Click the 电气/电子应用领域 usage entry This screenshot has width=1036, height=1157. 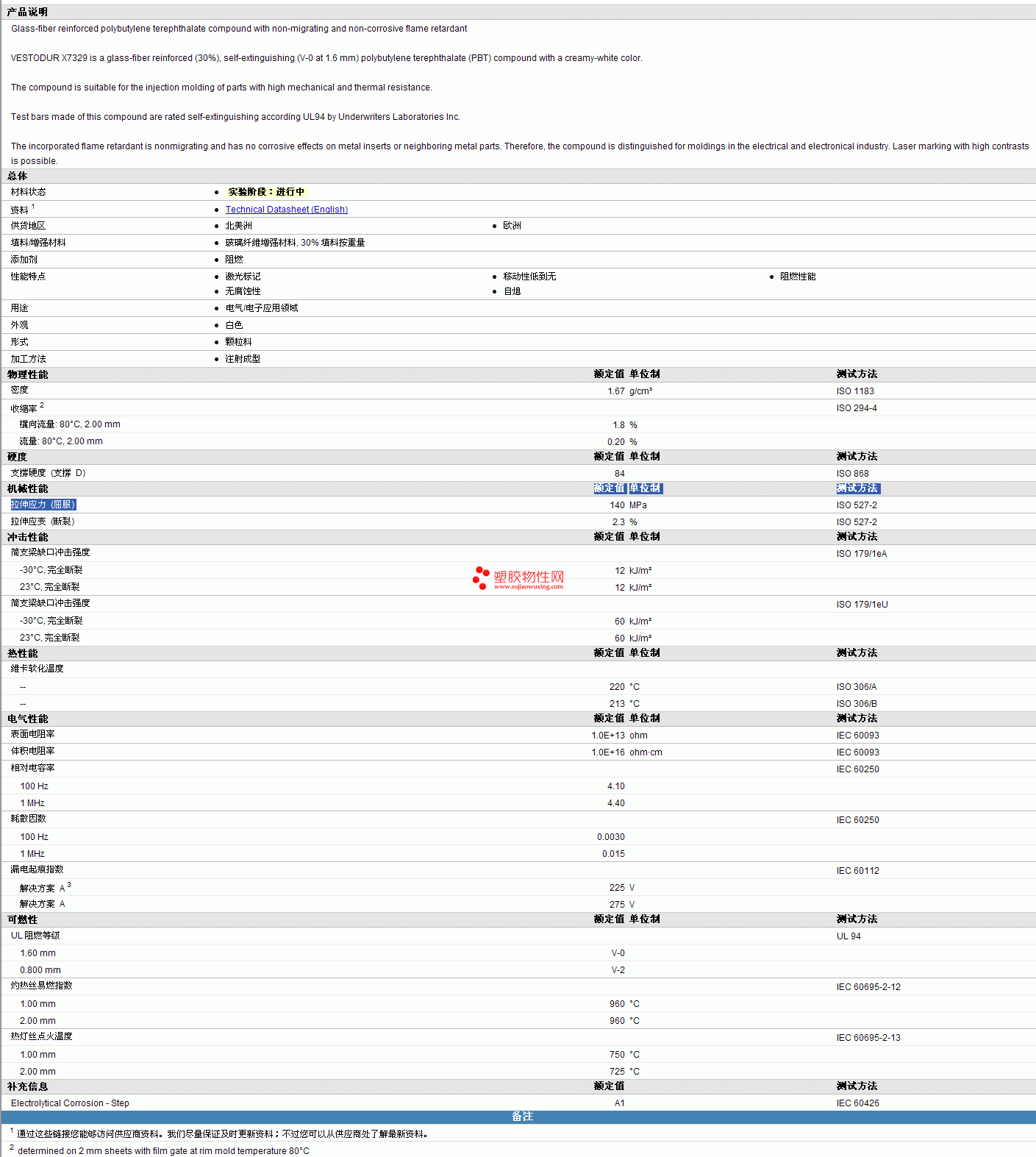(x=262, y=308)
